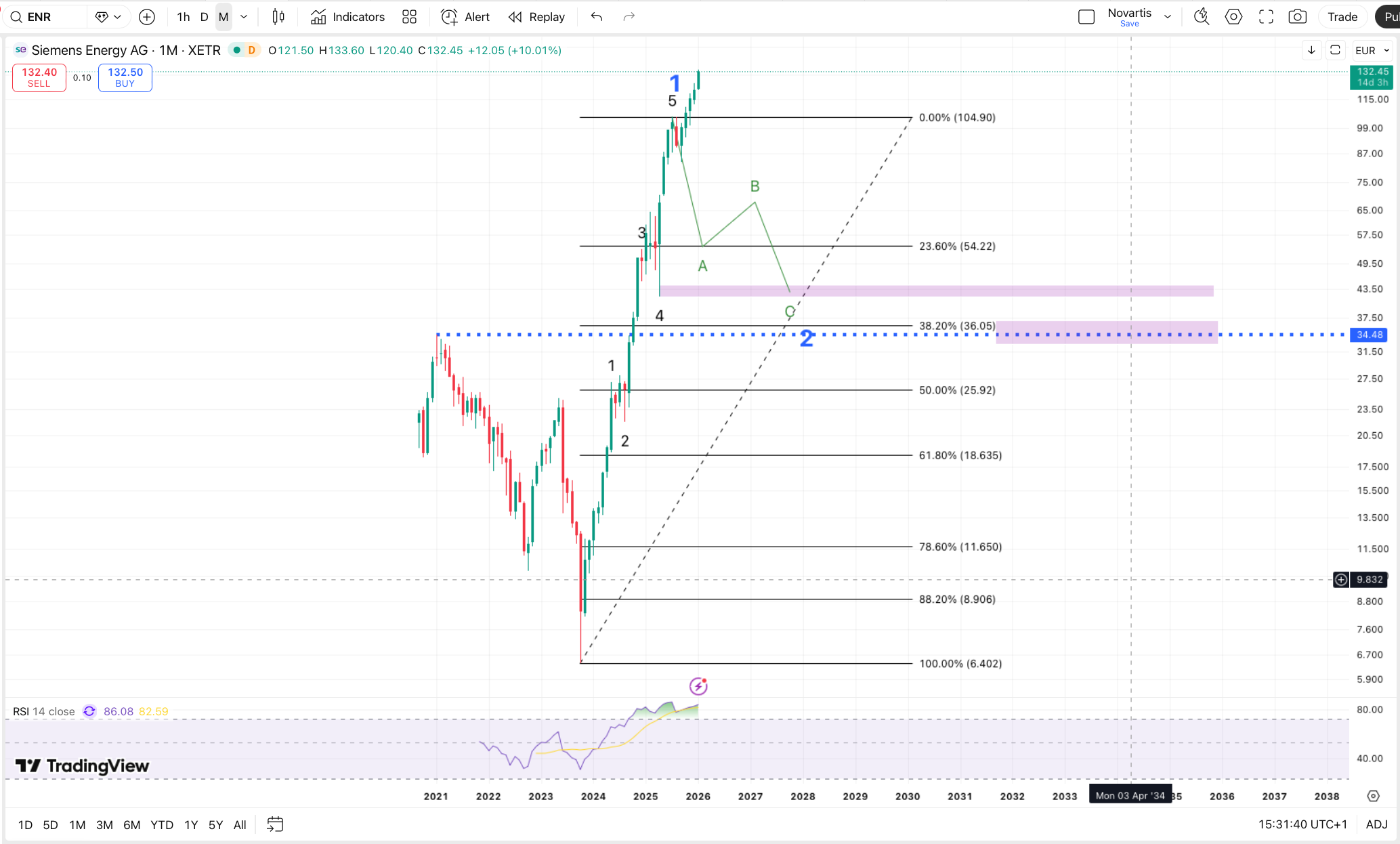Create an Alert for this symbol
Image resolution: width=1400 pixels, height=844 pixels.
[465, 17]
